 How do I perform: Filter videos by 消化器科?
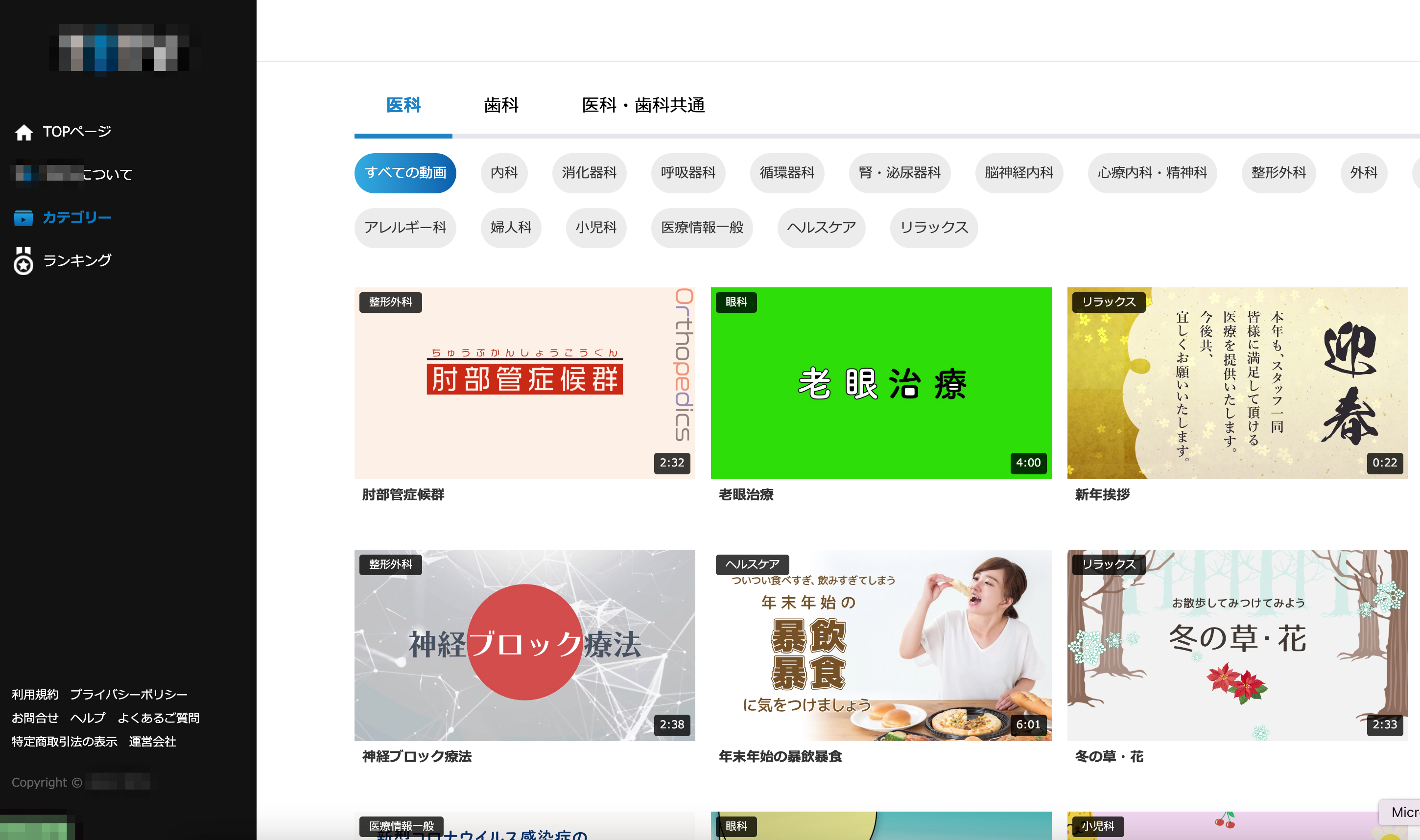pos(589,173)
